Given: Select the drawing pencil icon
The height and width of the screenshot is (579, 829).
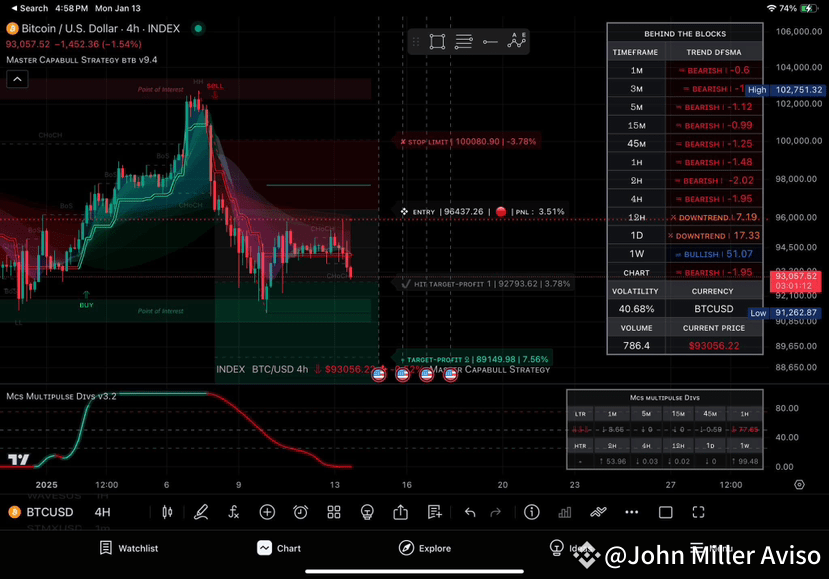Looking at the screenshot, I should click(x=201, y=512).
